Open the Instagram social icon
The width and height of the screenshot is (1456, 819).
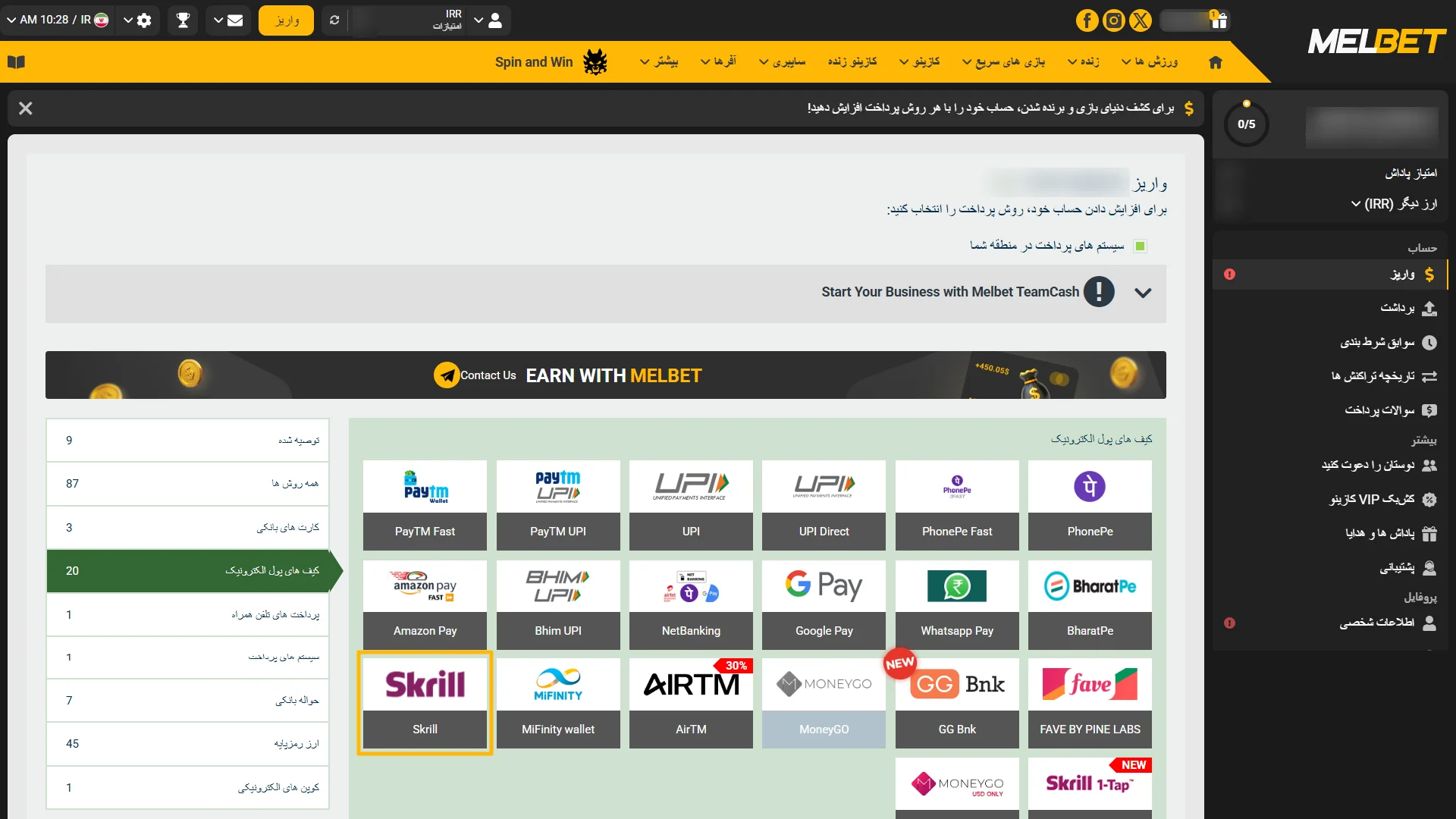[x=1113, y=20]
